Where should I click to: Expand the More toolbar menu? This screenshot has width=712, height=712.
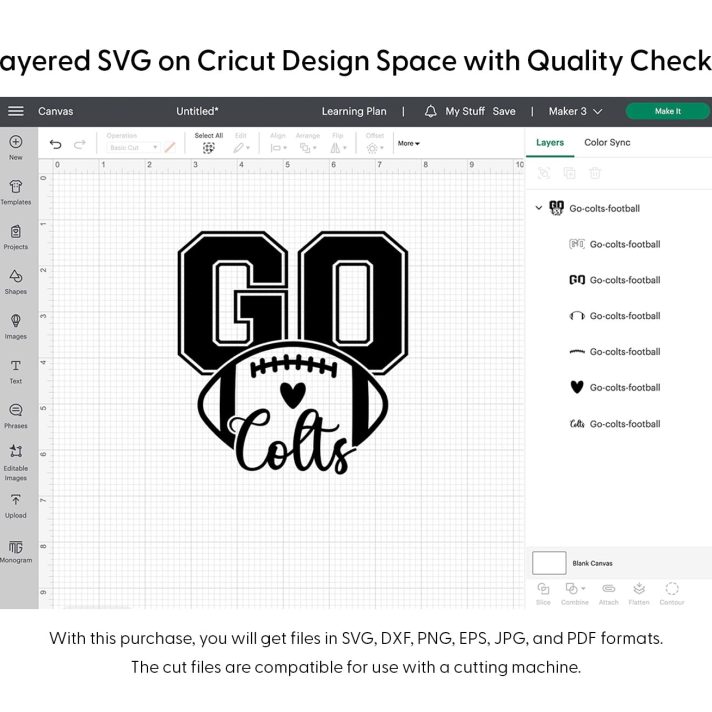[x=409, y=143]
